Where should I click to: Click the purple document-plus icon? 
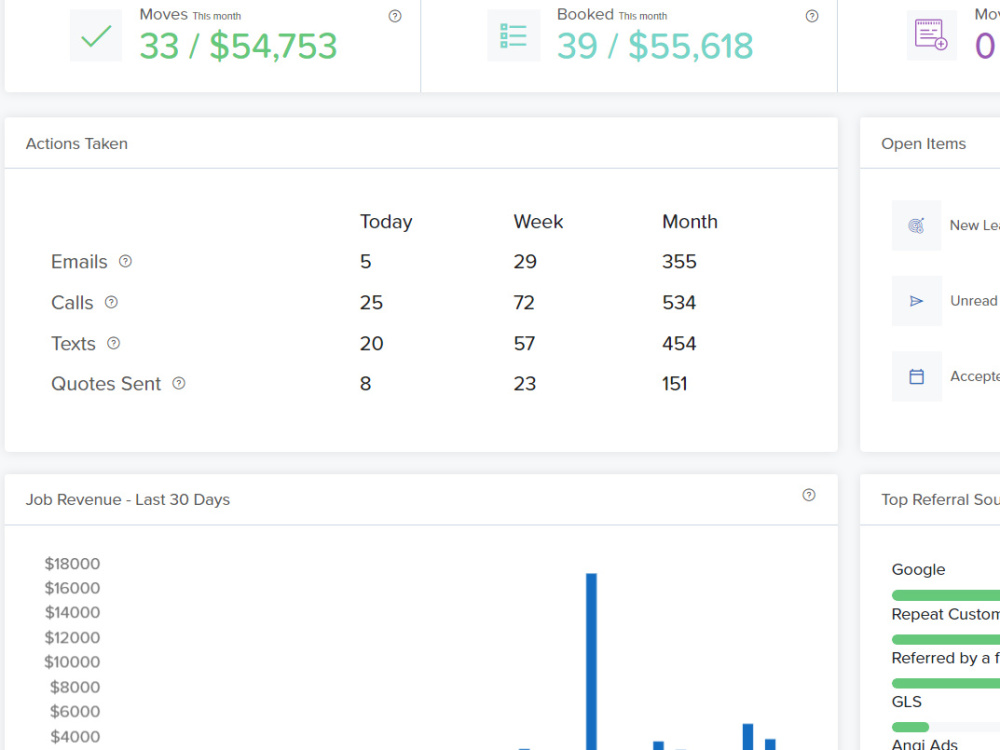(x=931, y=35)
